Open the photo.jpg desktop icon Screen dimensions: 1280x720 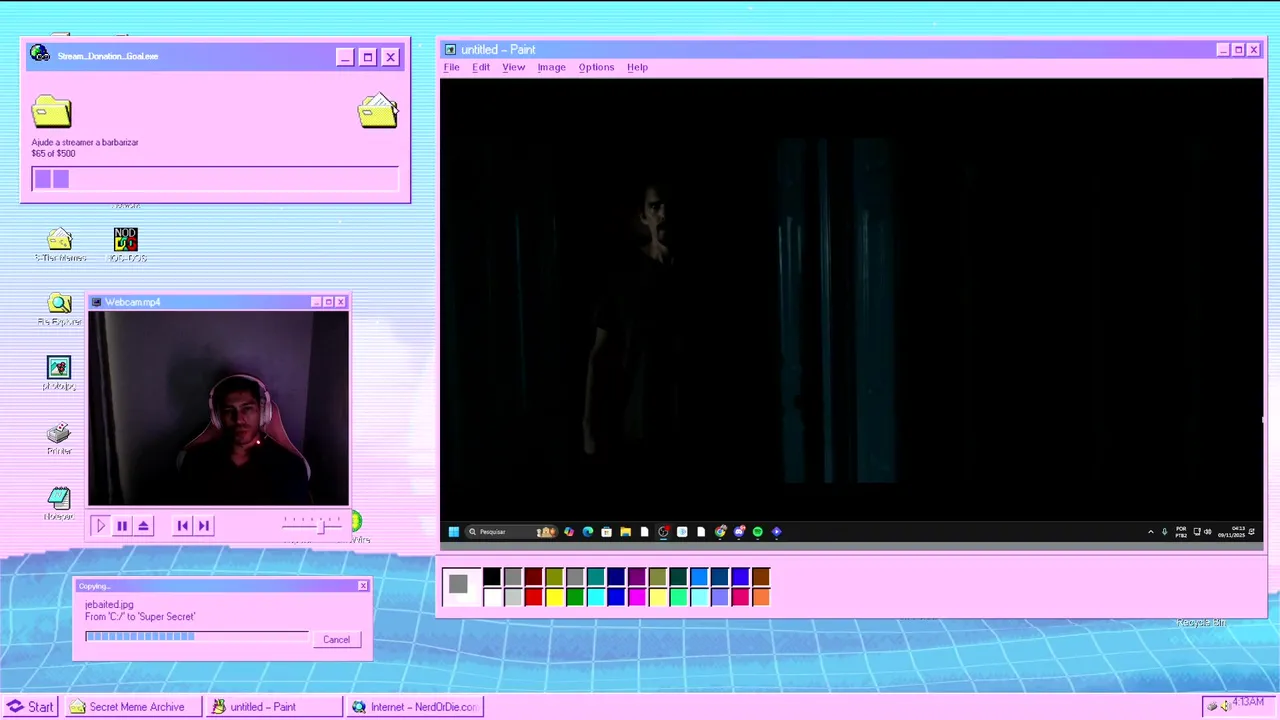pos(59,374)
